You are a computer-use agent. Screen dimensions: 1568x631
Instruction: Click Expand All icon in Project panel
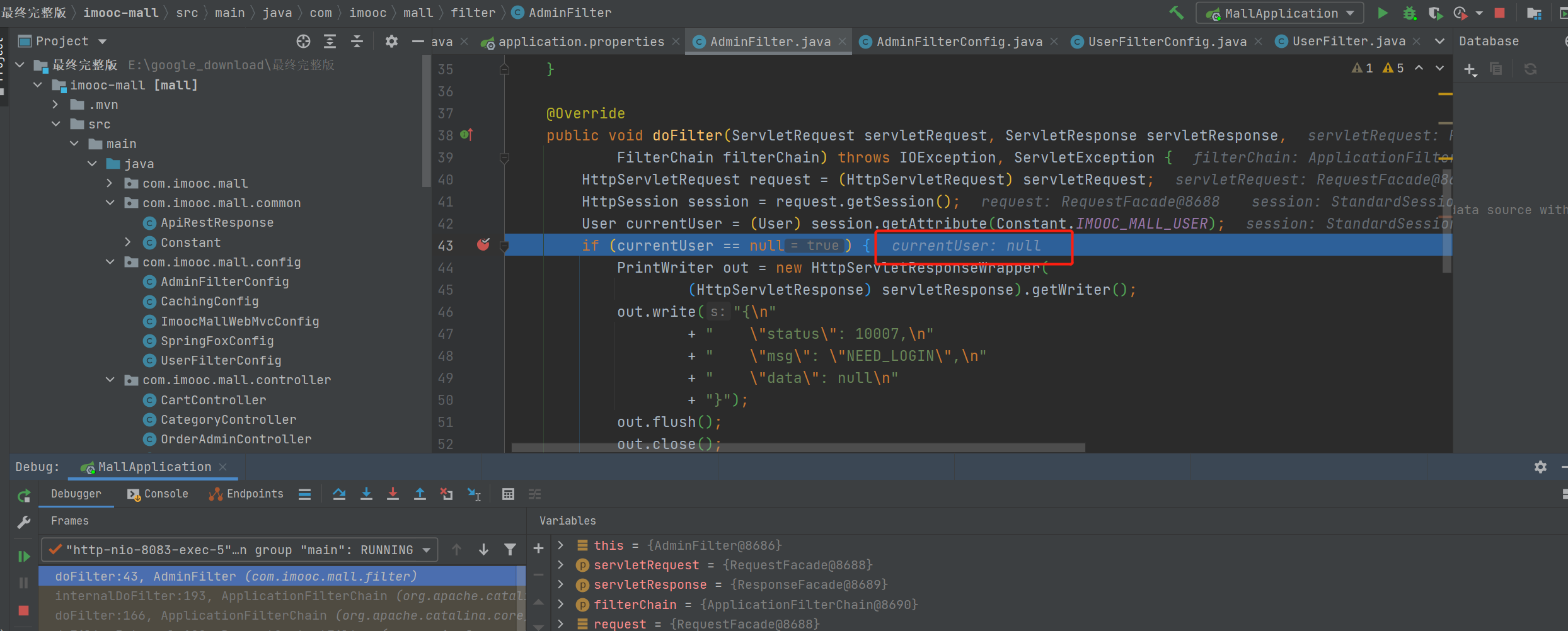pyautogui.click(x=330, y=42)
